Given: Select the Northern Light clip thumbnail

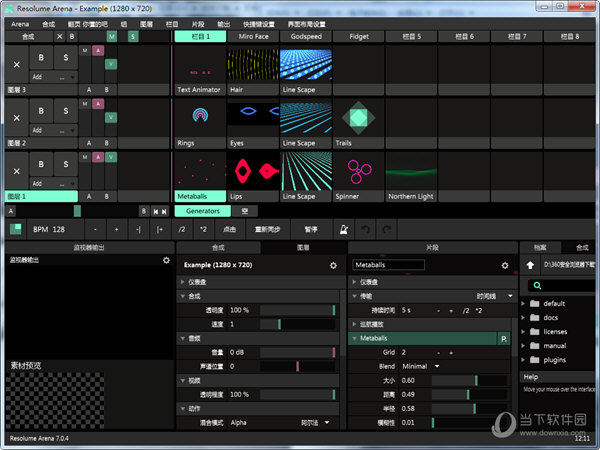Looking at the screenshot, I should click(x=411, y=172).
